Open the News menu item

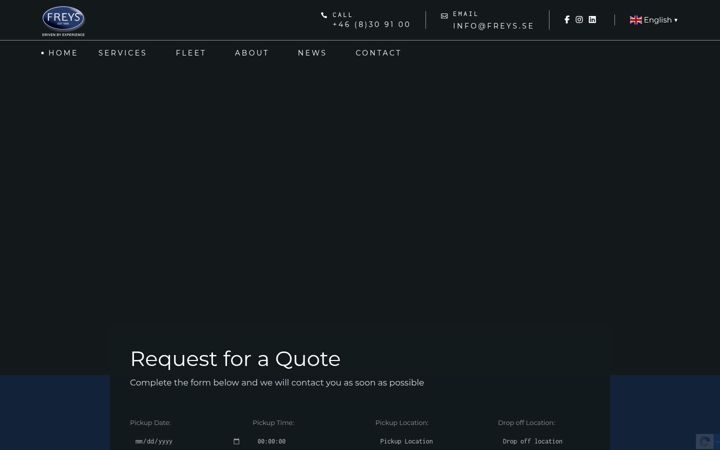312,53
